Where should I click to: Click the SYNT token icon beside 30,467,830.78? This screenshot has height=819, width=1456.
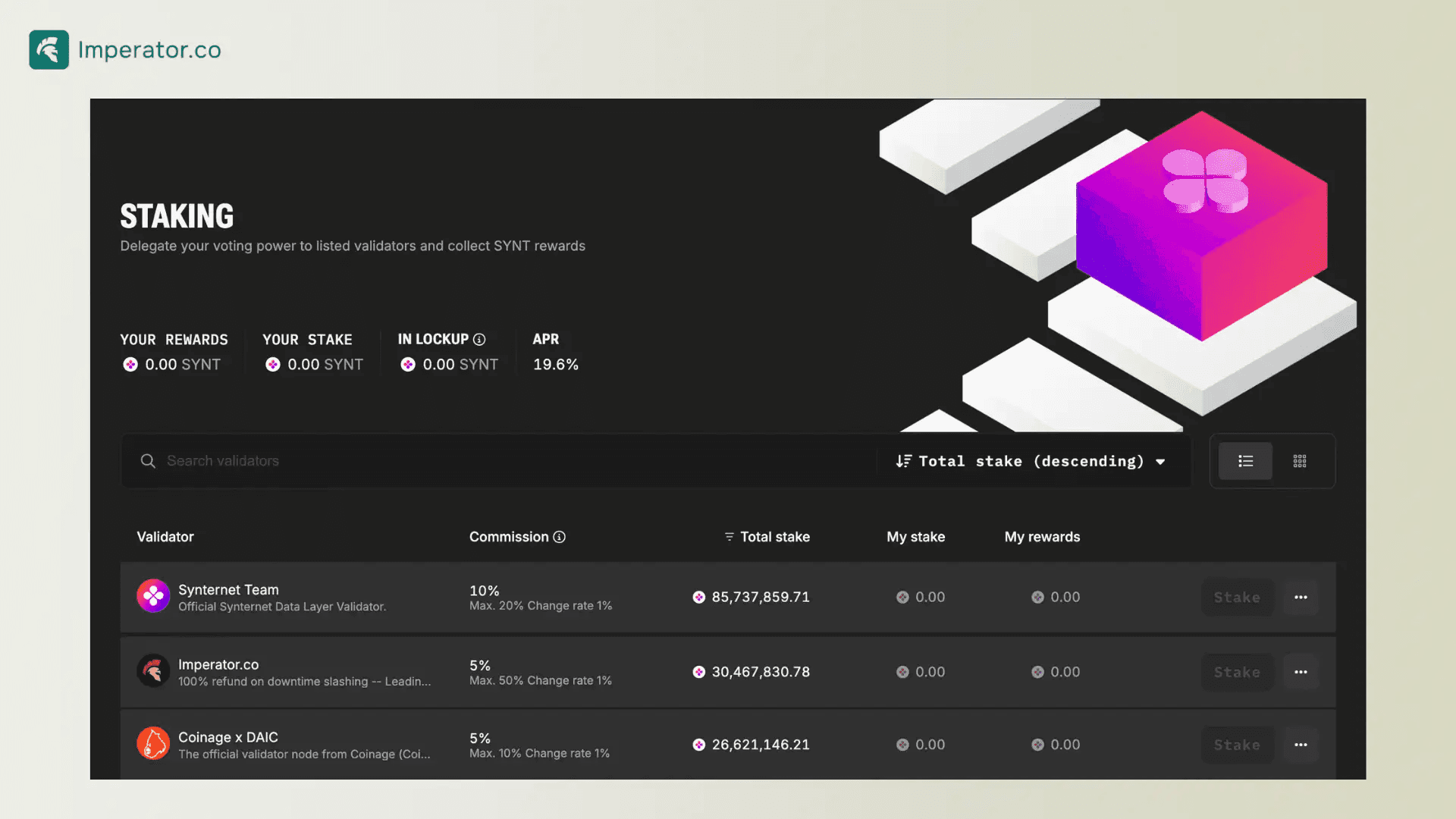pyautogui.click(x=699, y=672)
